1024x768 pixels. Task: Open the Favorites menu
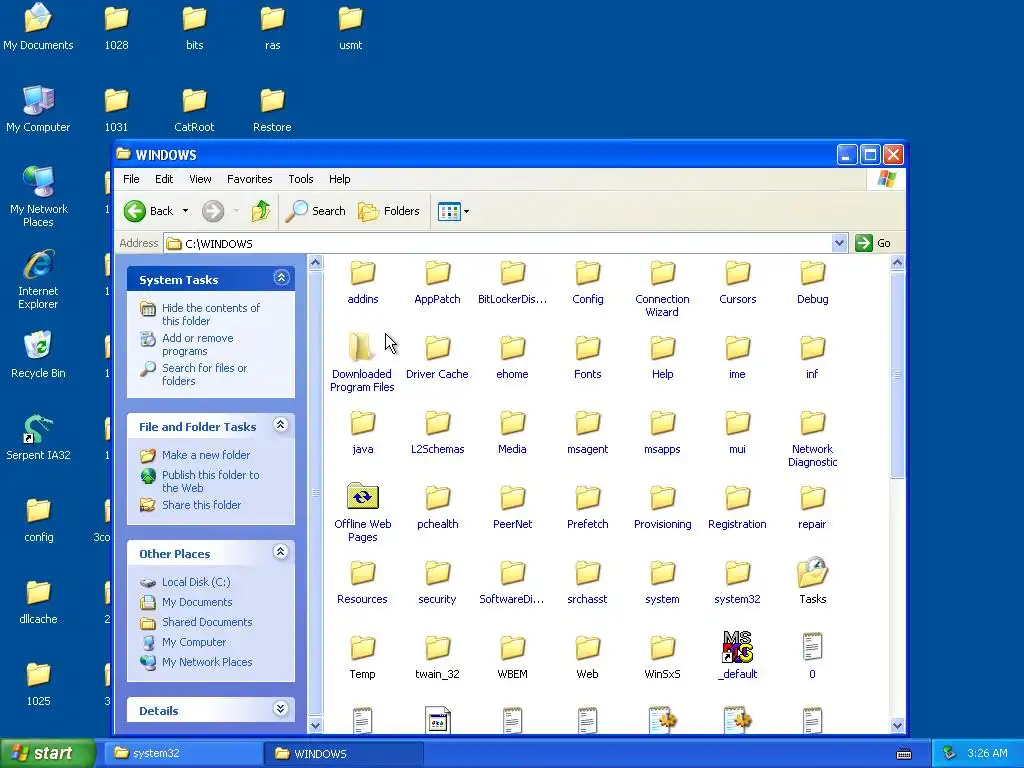(x=249, y=179)
